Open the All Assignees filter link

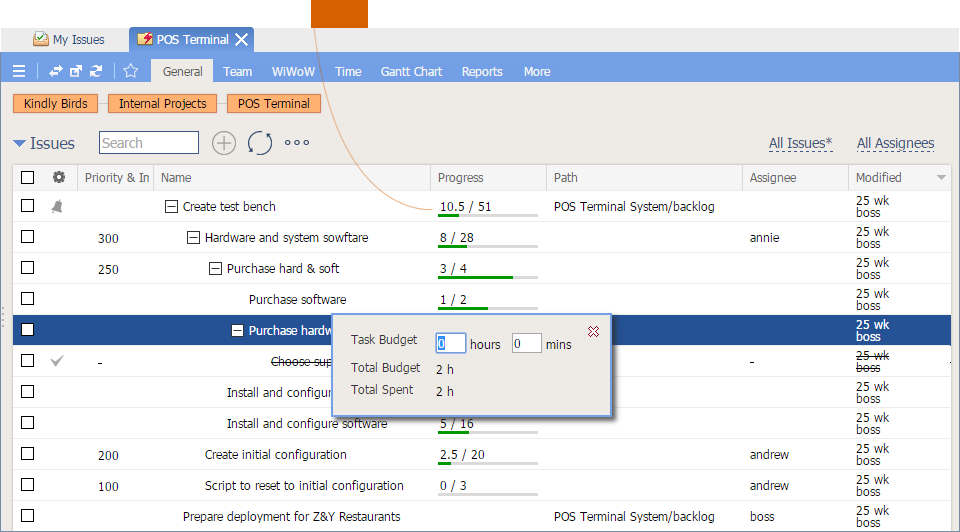895,144
